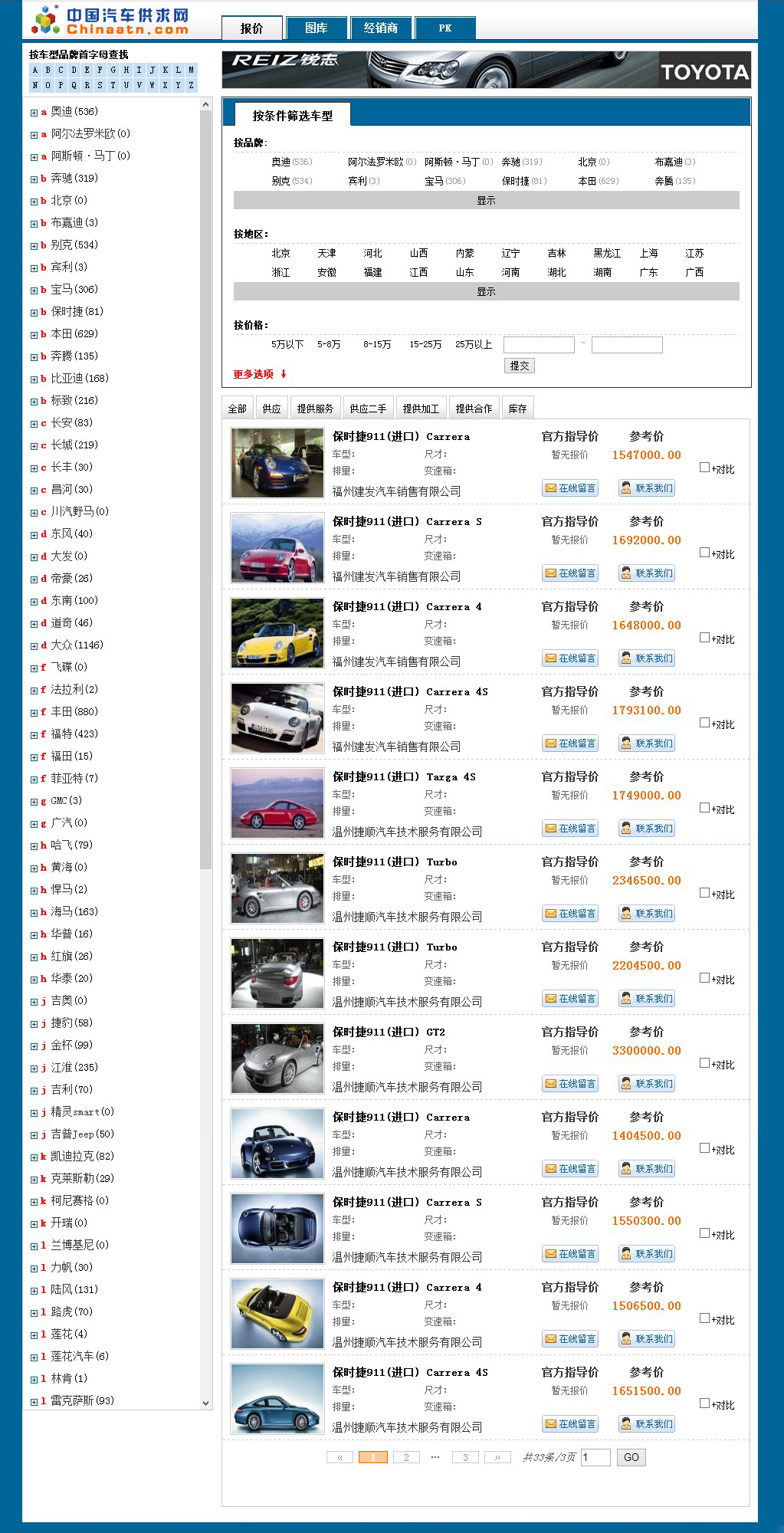This screenshot has width=784, height=1533.
Task: Switch to the 图库 tab
Action: (317, 28)
